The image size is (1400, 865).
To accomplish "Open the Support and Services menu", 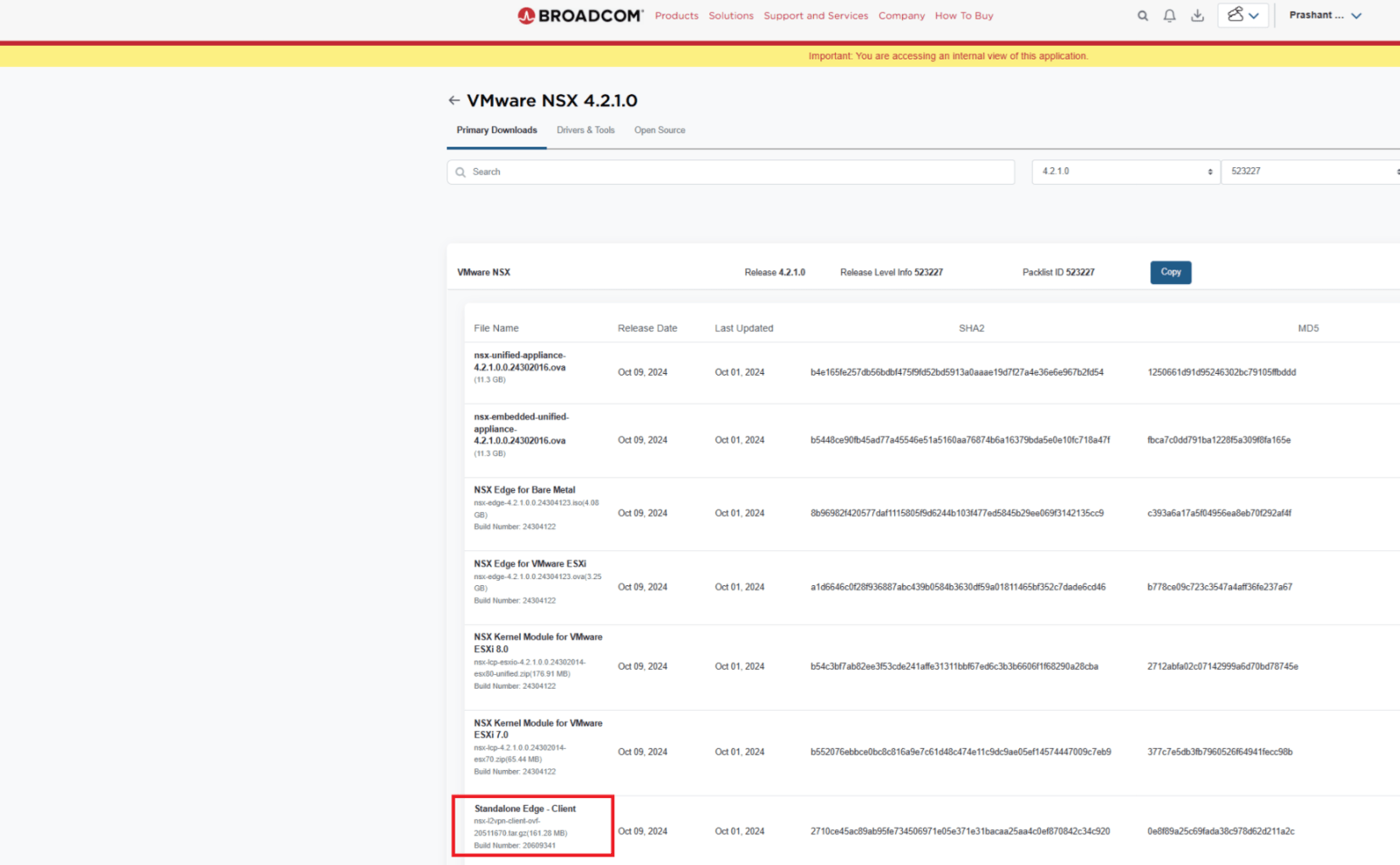I will pyautogui.click(x=815, y=15).
